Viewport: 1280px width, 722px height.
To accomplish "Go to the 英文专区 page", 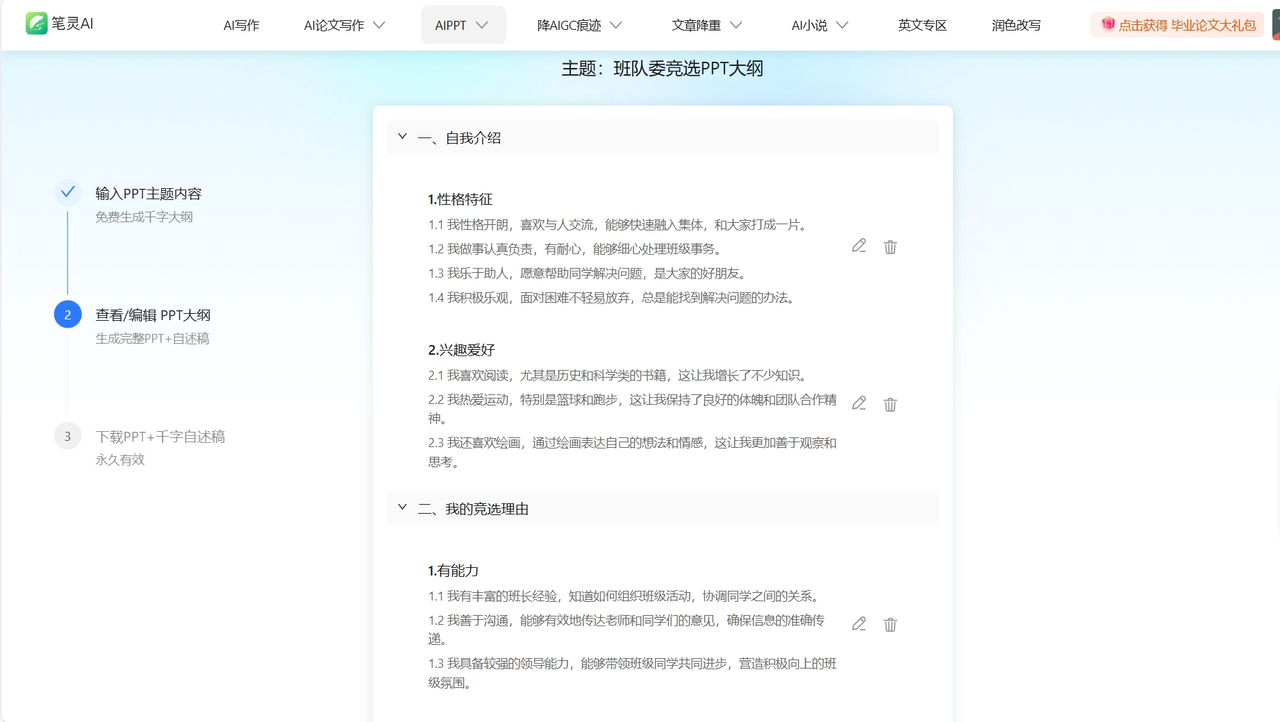I will 922,25.
